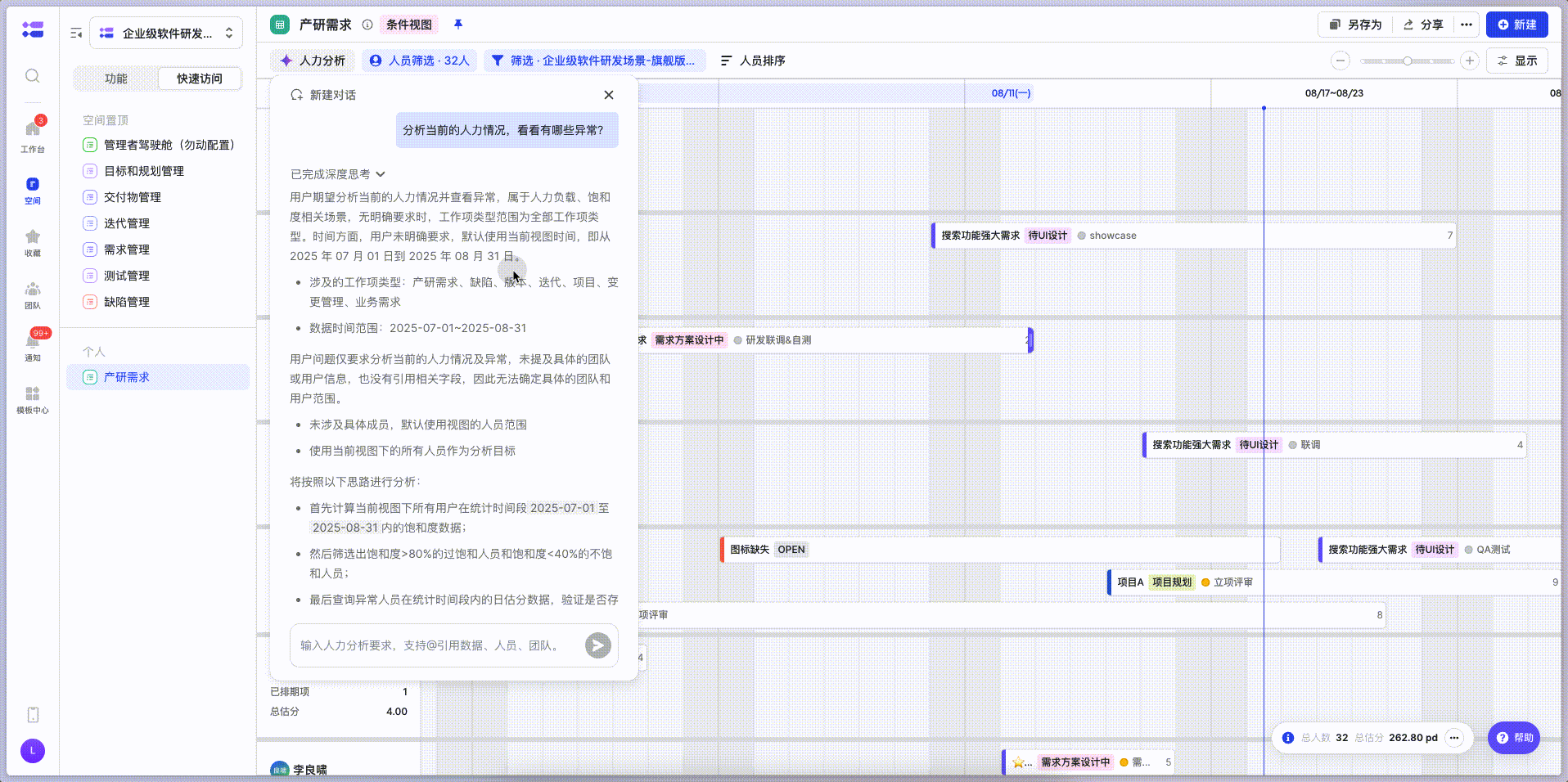Viewport: 1568px width, 782px height.
Task: Click the 另存为 save as button
Action: (x=1355, y=25)
